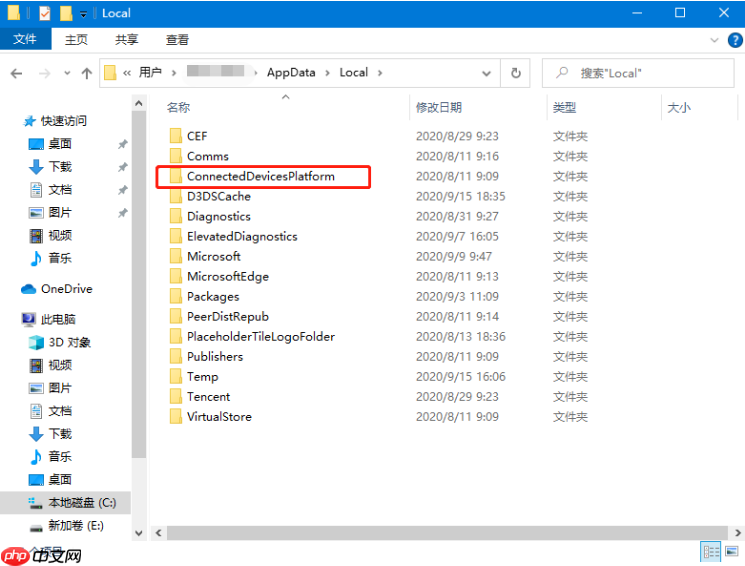Click 用户 in the address breadcrumb
The image size is (745, 566).
point(150,73)
